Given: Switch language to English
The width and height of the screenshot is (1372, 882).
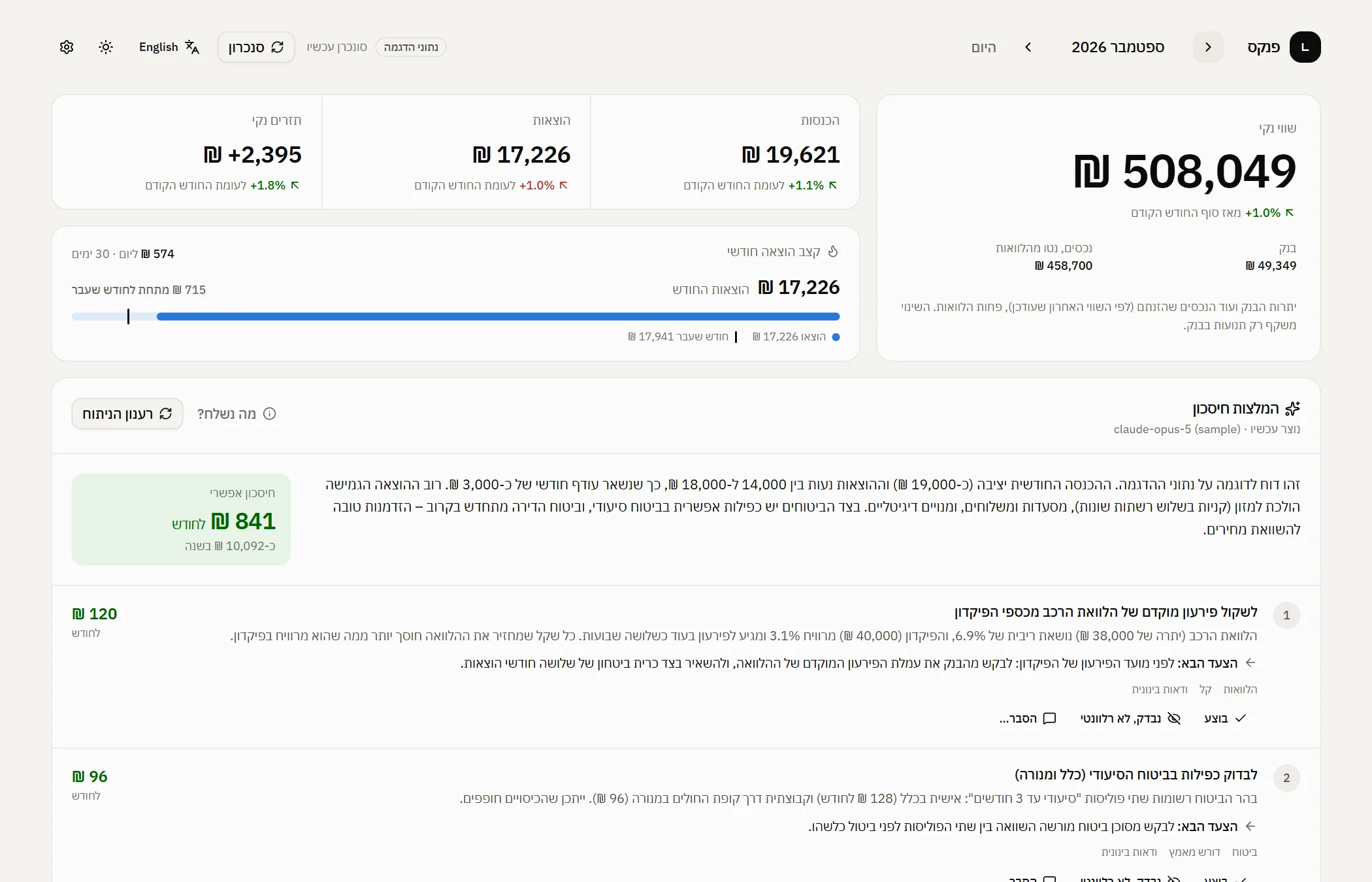Looking at the screenshot, I should pyautogui.click(x=169, y=47).
